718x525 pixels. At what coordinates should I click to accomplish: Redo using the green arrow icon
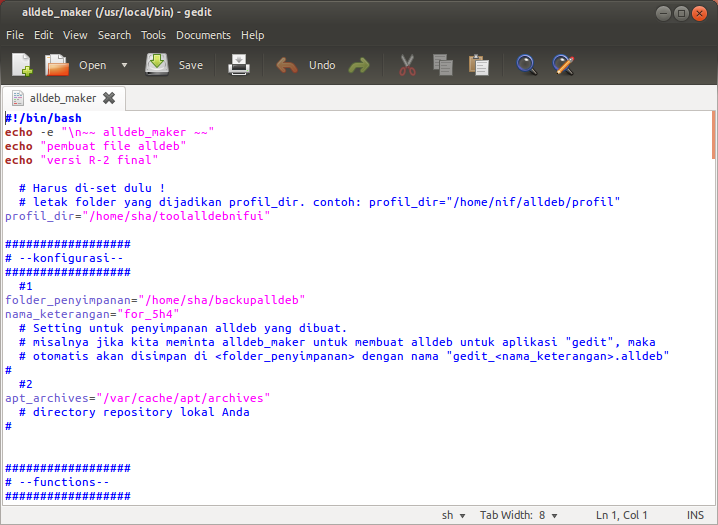click(x=359, y=65)
